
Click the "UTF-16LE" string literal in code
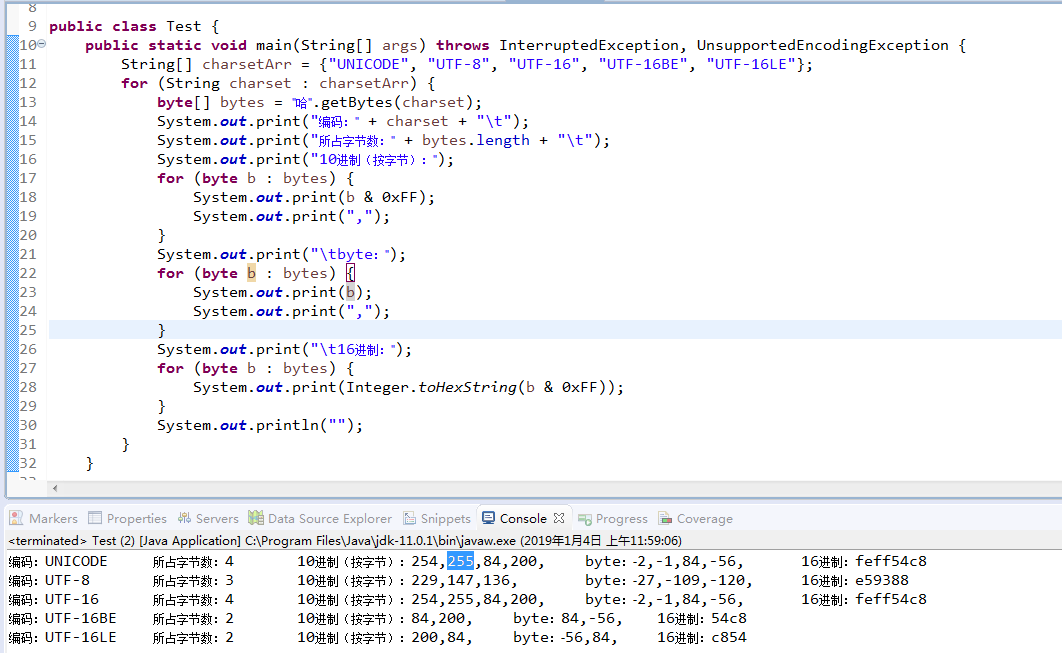click(751, 64)
